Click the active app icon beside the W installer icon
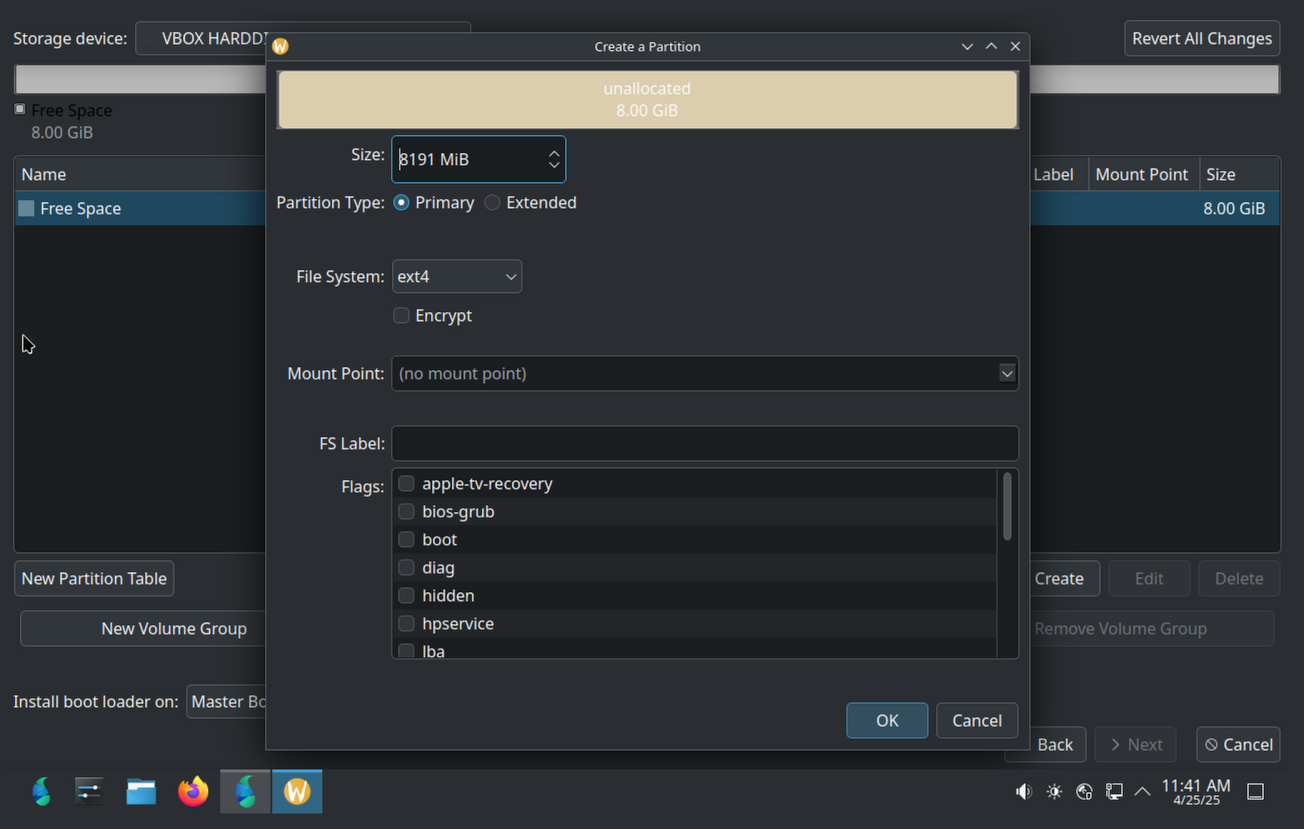 (245, 792)
